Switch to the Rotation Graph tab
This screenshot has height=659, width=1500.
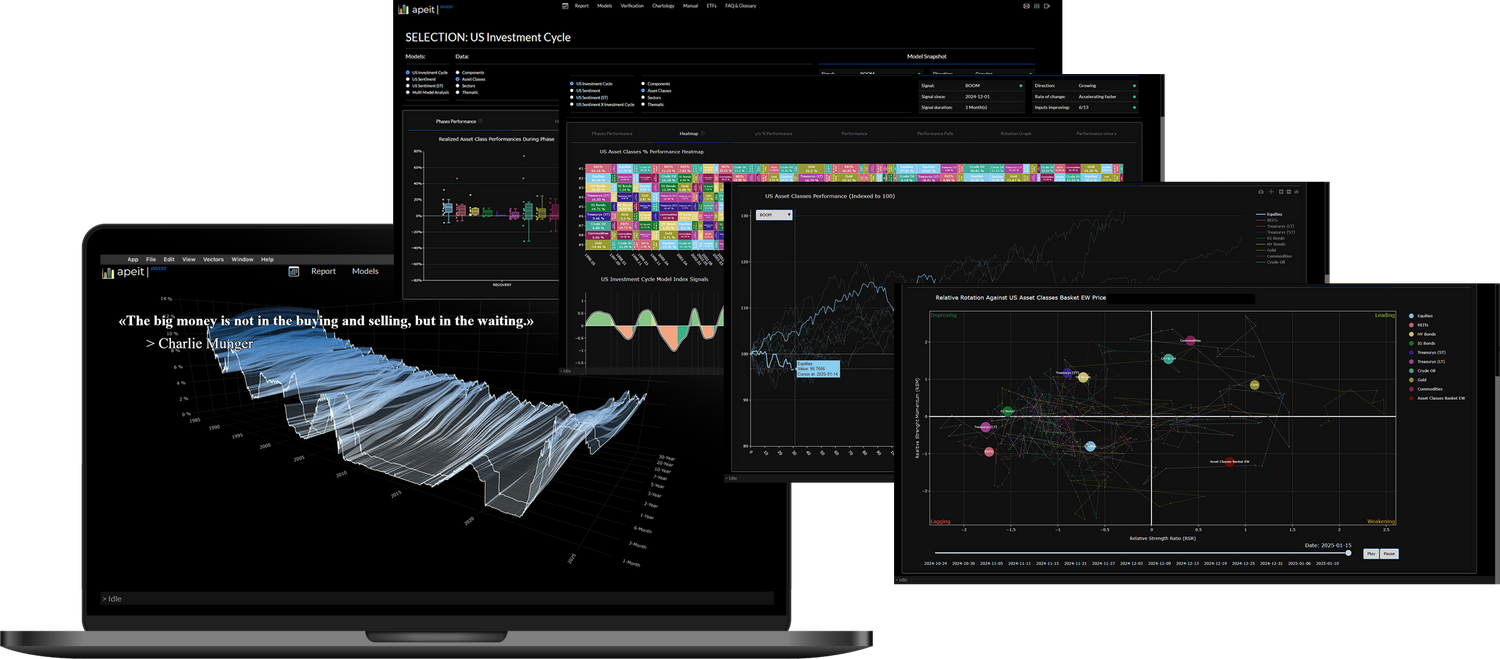(x=1014, y=133)
